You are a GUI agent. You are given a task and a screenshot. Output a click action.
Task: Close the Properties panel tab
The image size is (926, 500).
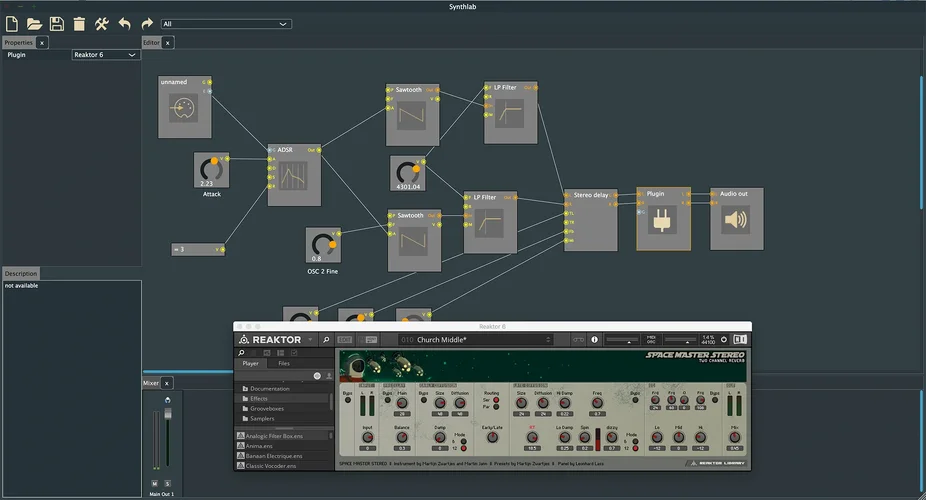coord(42,43)
